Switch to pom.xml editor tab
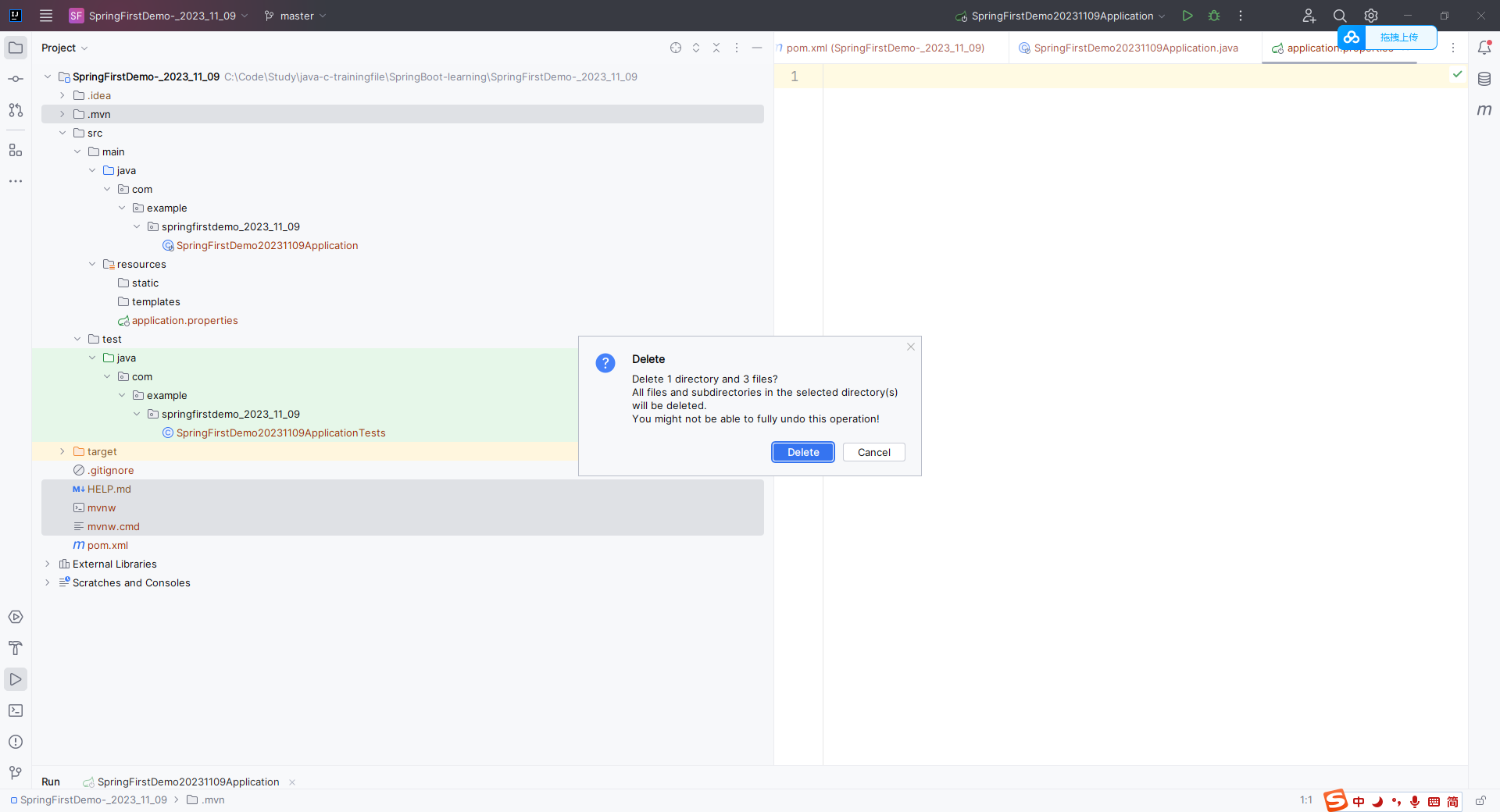Screen dimensions: 1500x812 (885, 48)
